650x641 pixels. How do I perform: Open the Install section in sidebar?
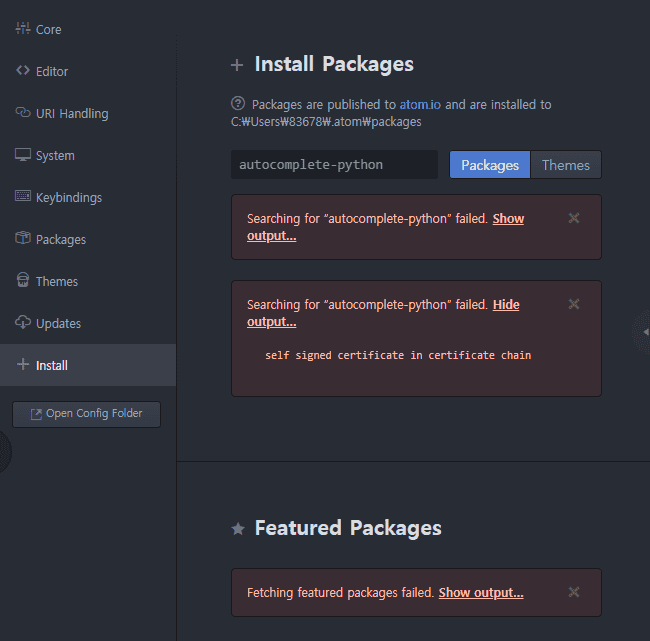click(52, 365)
